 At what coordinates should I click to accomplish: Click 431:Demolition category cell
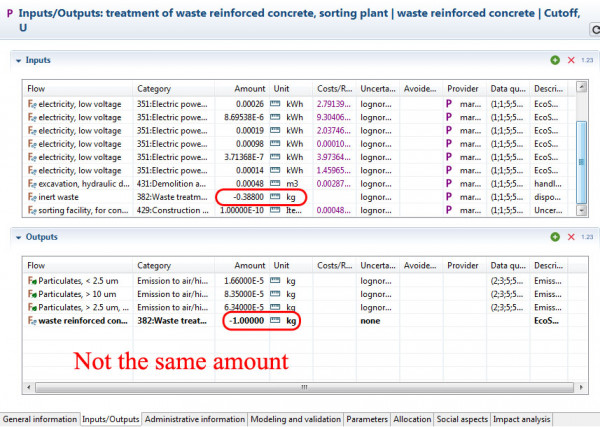173,184
